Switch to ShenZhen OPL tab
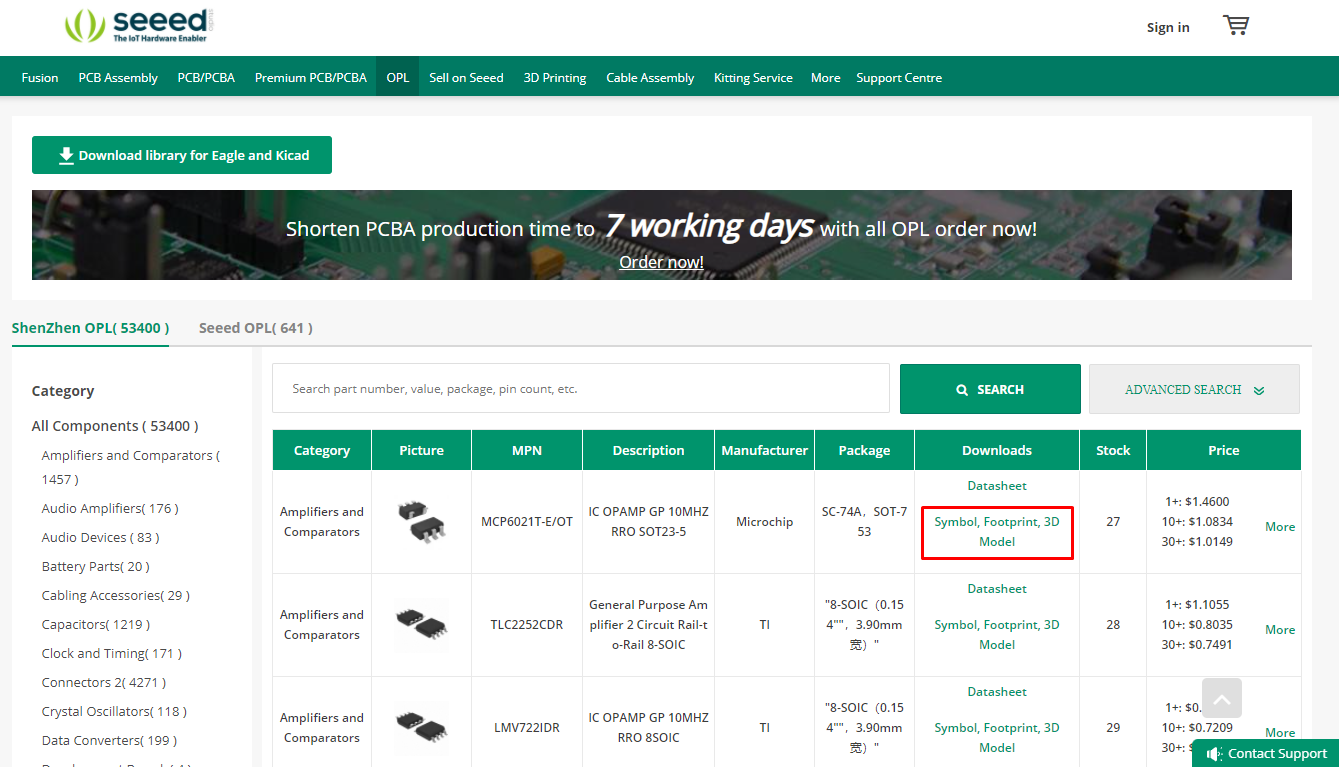This screenshot has width=1339, height=767. (x=90, y=327)
